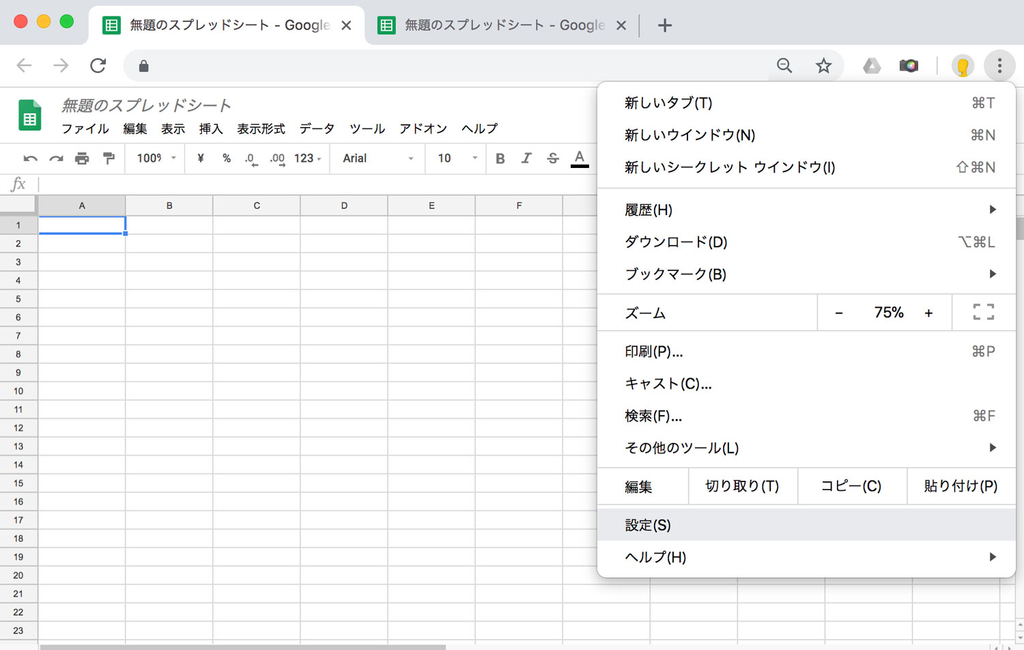1024x650 pixels.
Task: Enter full screen from zoom row
Action: (x=984, y=312)
